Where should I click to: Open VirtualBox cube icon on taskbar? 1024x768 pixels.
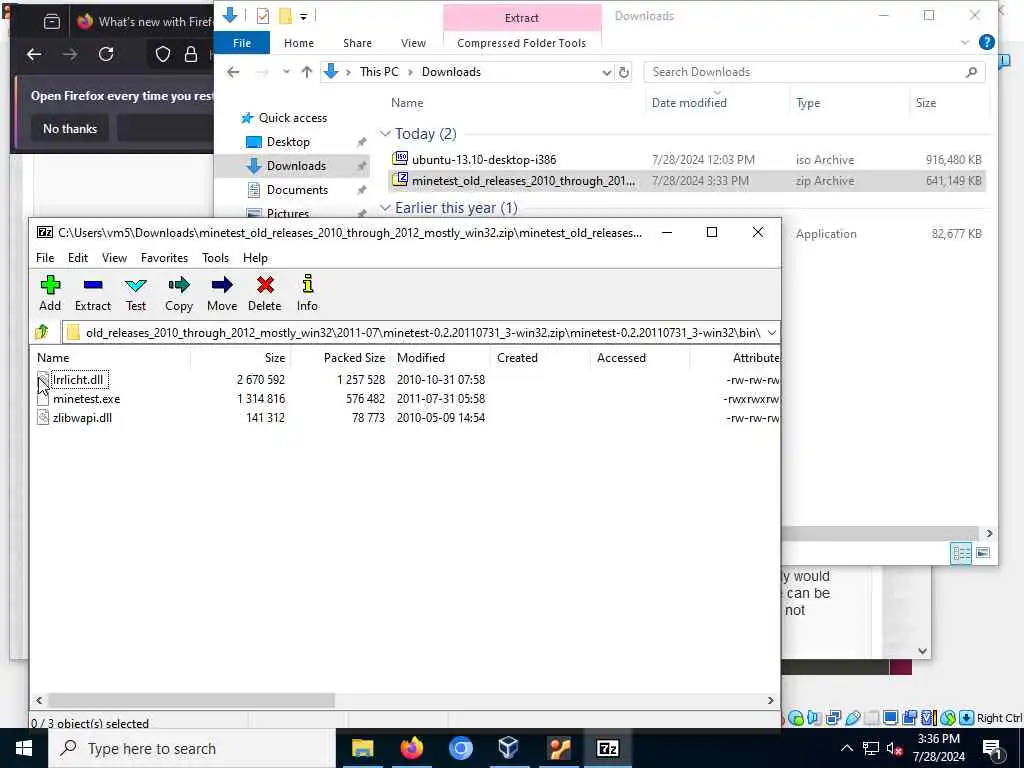pos(509,748)
